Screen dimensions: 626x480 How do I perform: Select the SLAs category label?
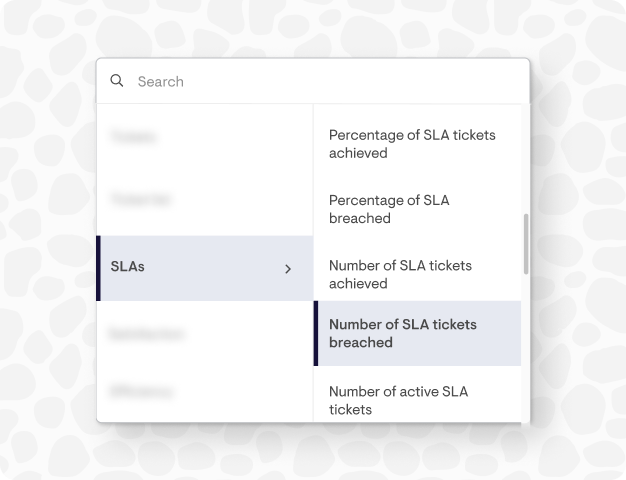click(x=127, y=266)
